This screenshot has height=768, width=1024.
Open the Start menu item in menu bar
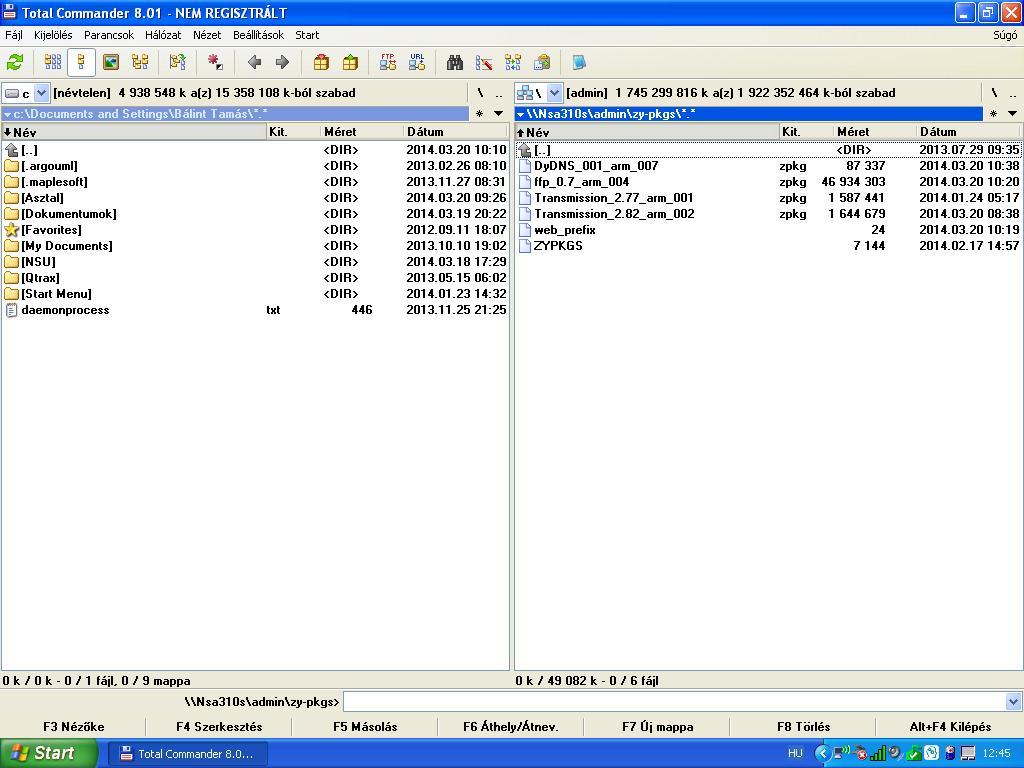(x=307, y=35)
